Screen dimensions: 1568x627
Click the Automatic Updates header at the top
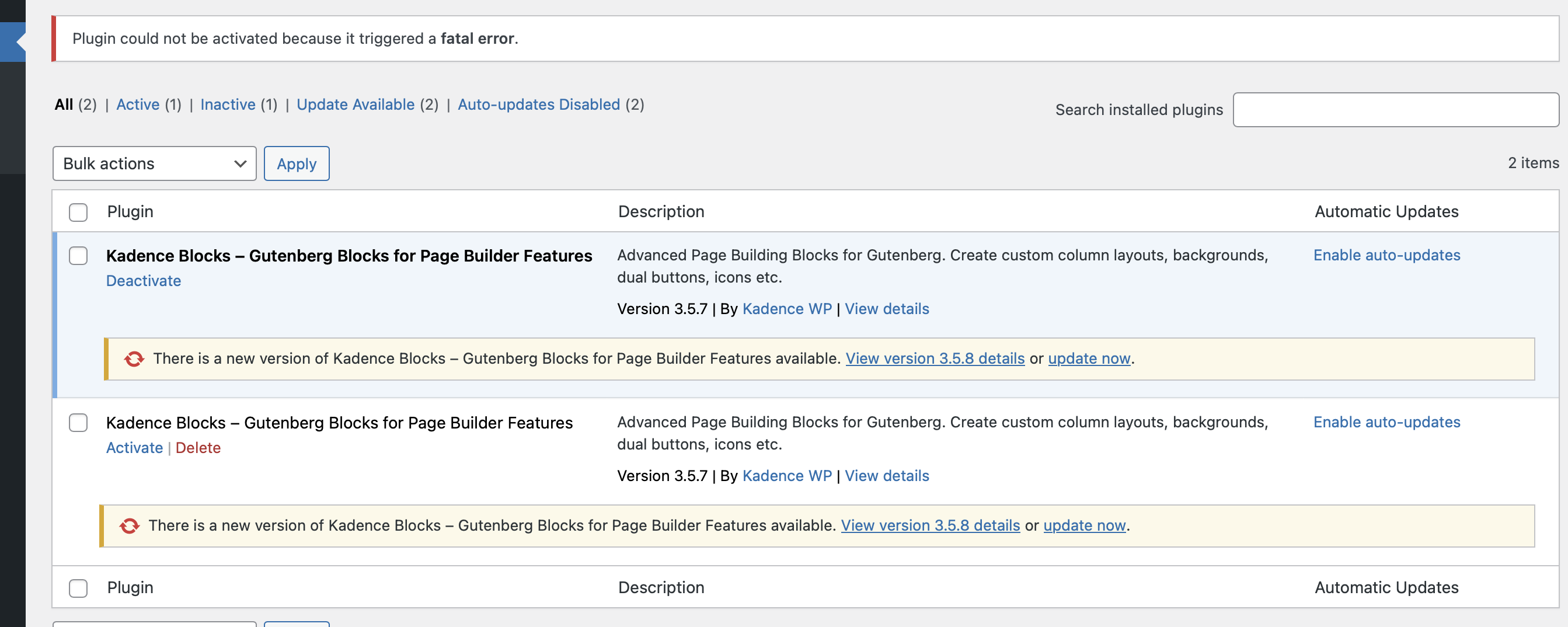1386,211
